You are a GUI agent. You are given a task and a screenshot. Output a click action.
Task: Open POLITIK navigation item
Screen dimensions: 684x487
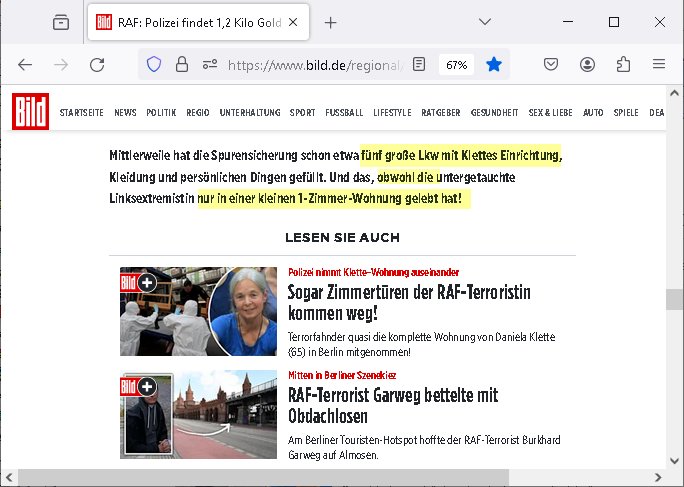[161, 113]
